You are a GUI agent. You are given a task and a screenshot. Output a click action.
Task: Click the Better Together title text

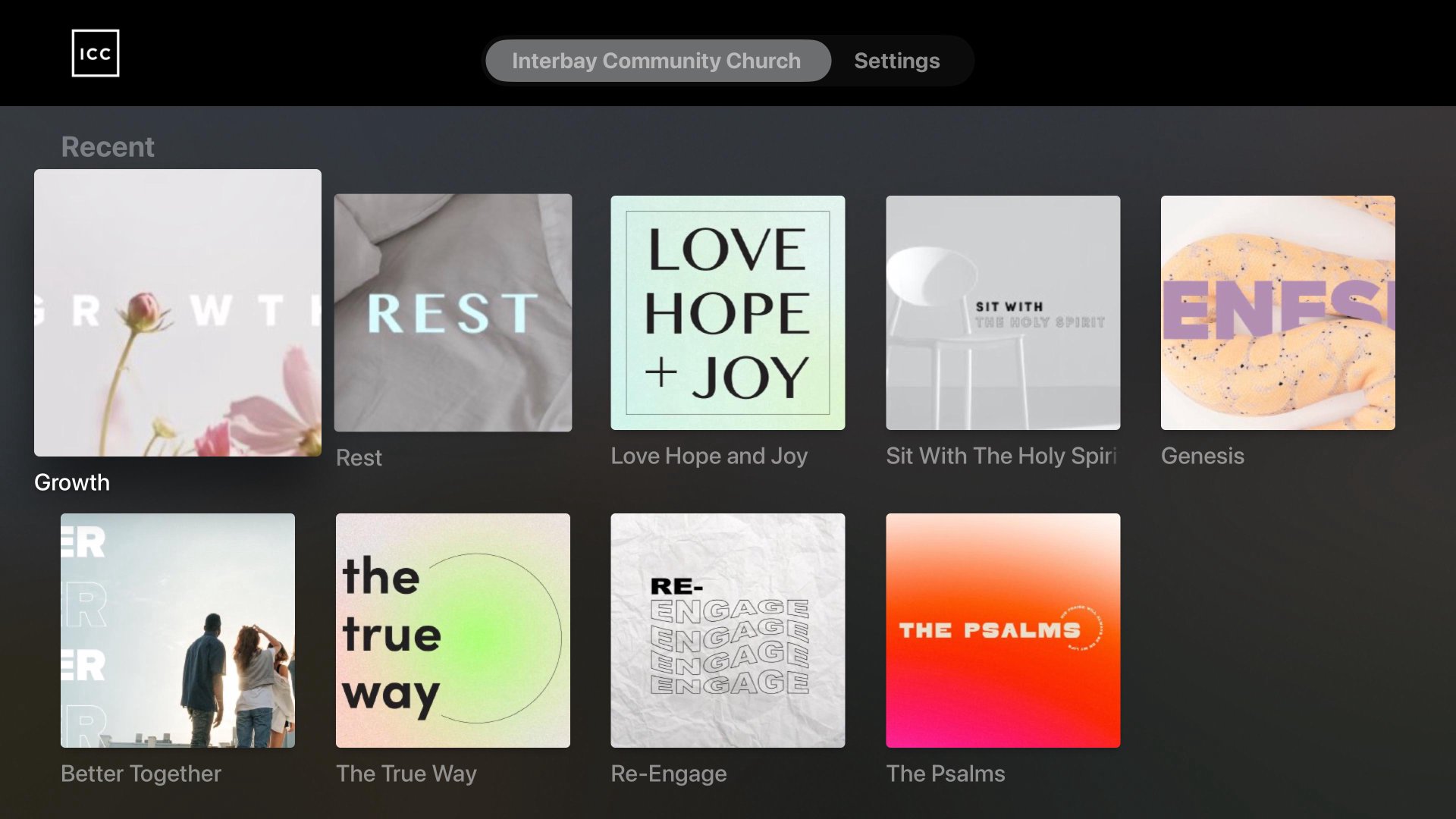pos(141,773)
